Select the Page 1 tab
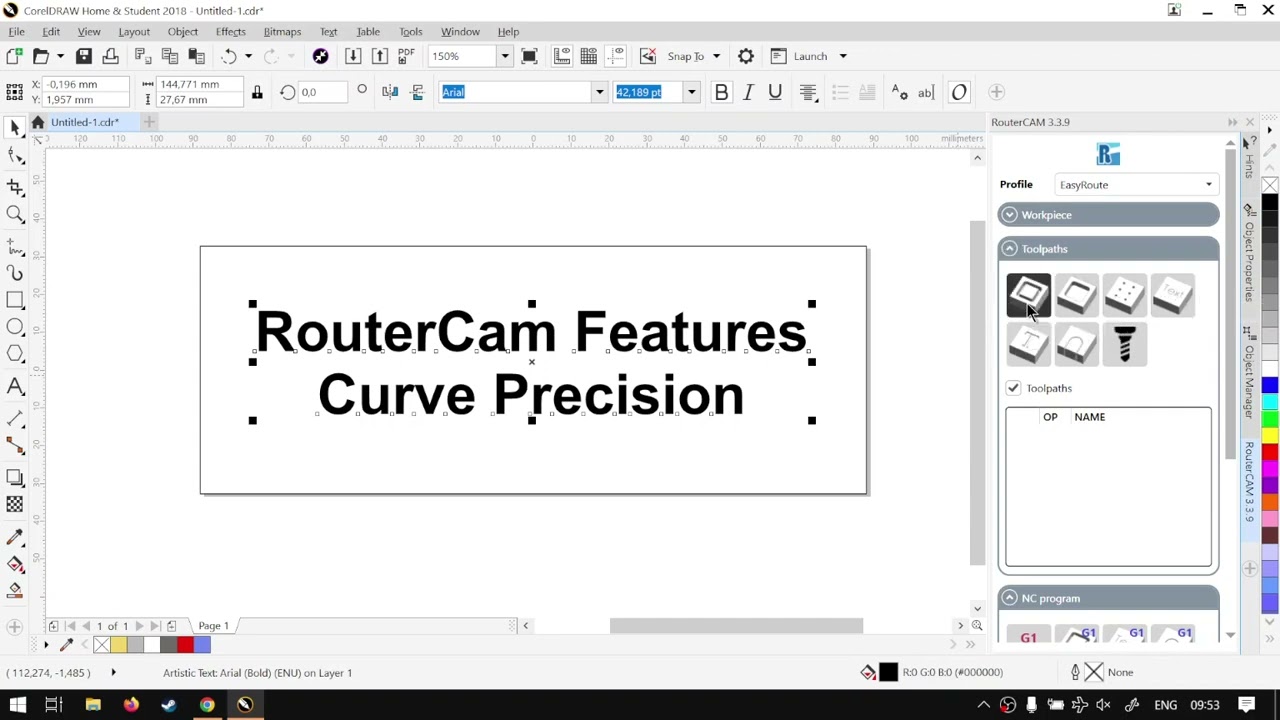This screenshot has width=1280, height=720. click(x=213, y=626)
